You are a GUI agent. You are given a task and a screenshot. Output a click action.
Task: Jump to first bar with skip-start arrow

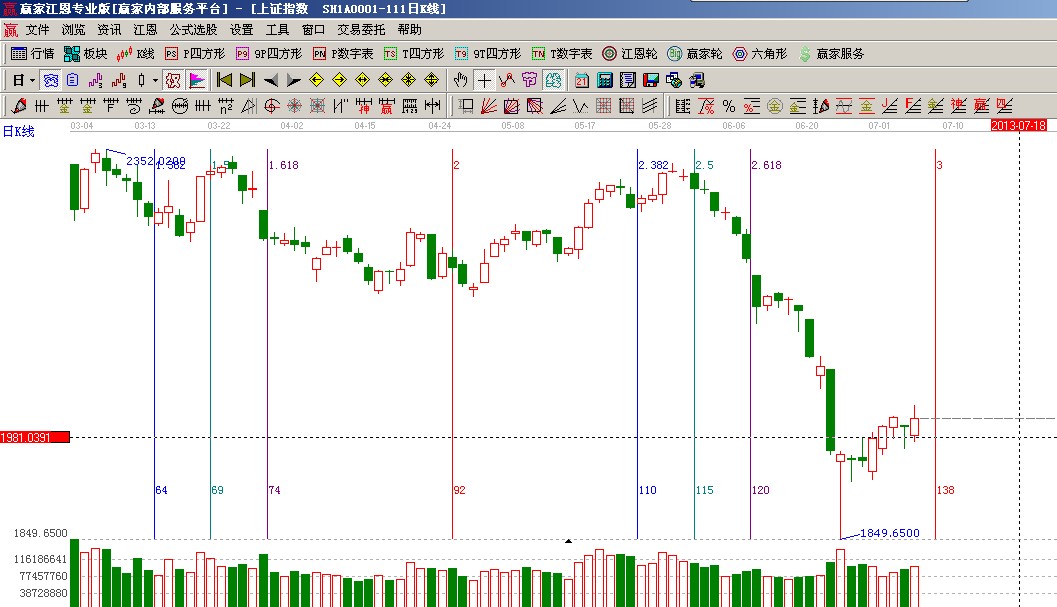pos(225,80)
